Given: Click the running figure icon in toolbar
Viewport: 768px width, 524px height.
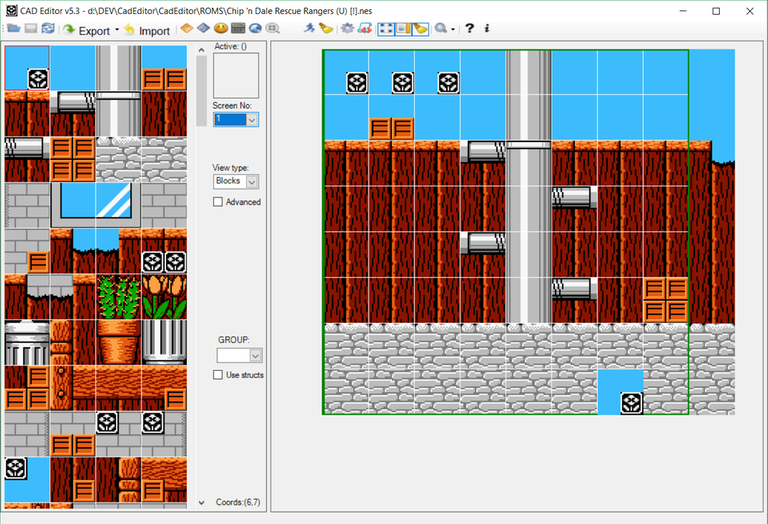Looking at the screenshot, I should (x=309, y=30).
